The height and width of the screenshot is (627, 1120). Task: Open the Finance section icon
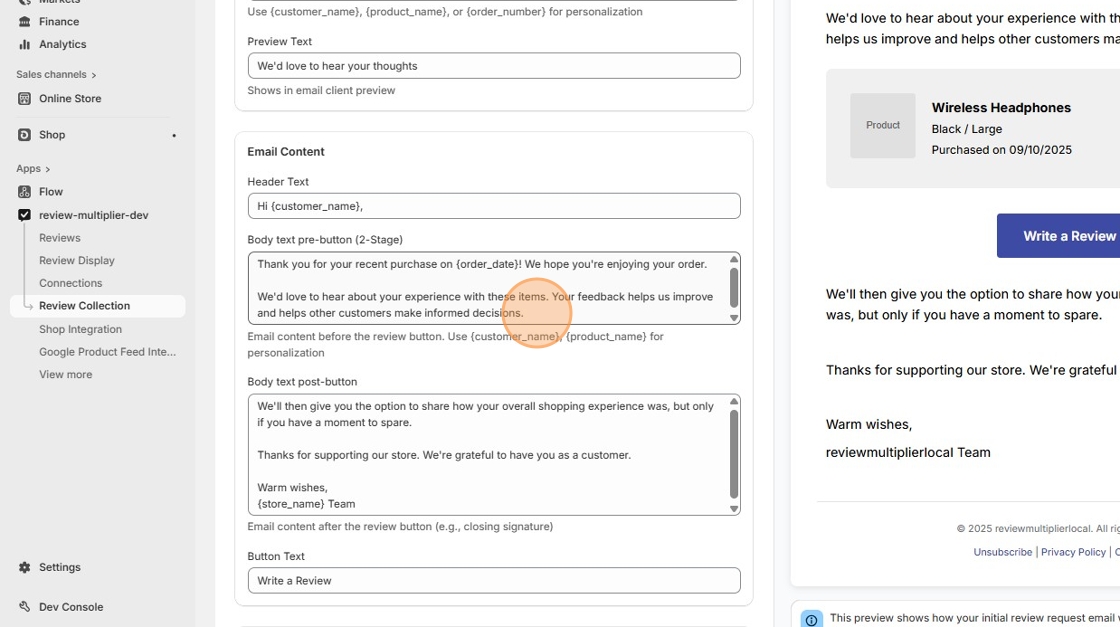[24, 21]
